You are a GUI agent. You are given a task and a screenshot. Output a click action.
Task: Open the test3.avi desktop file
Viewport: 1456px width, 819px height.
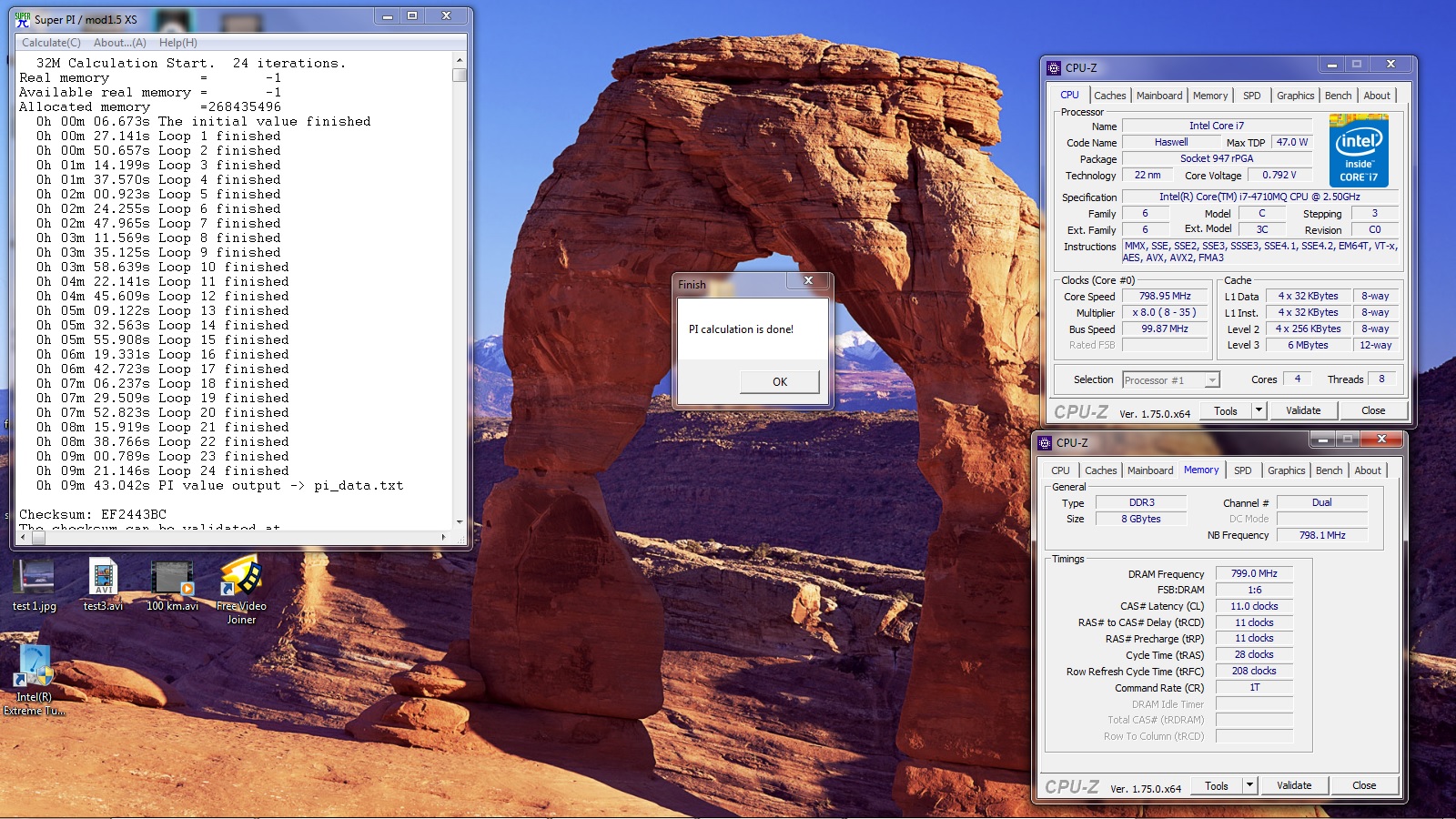[x=103, y=585]
